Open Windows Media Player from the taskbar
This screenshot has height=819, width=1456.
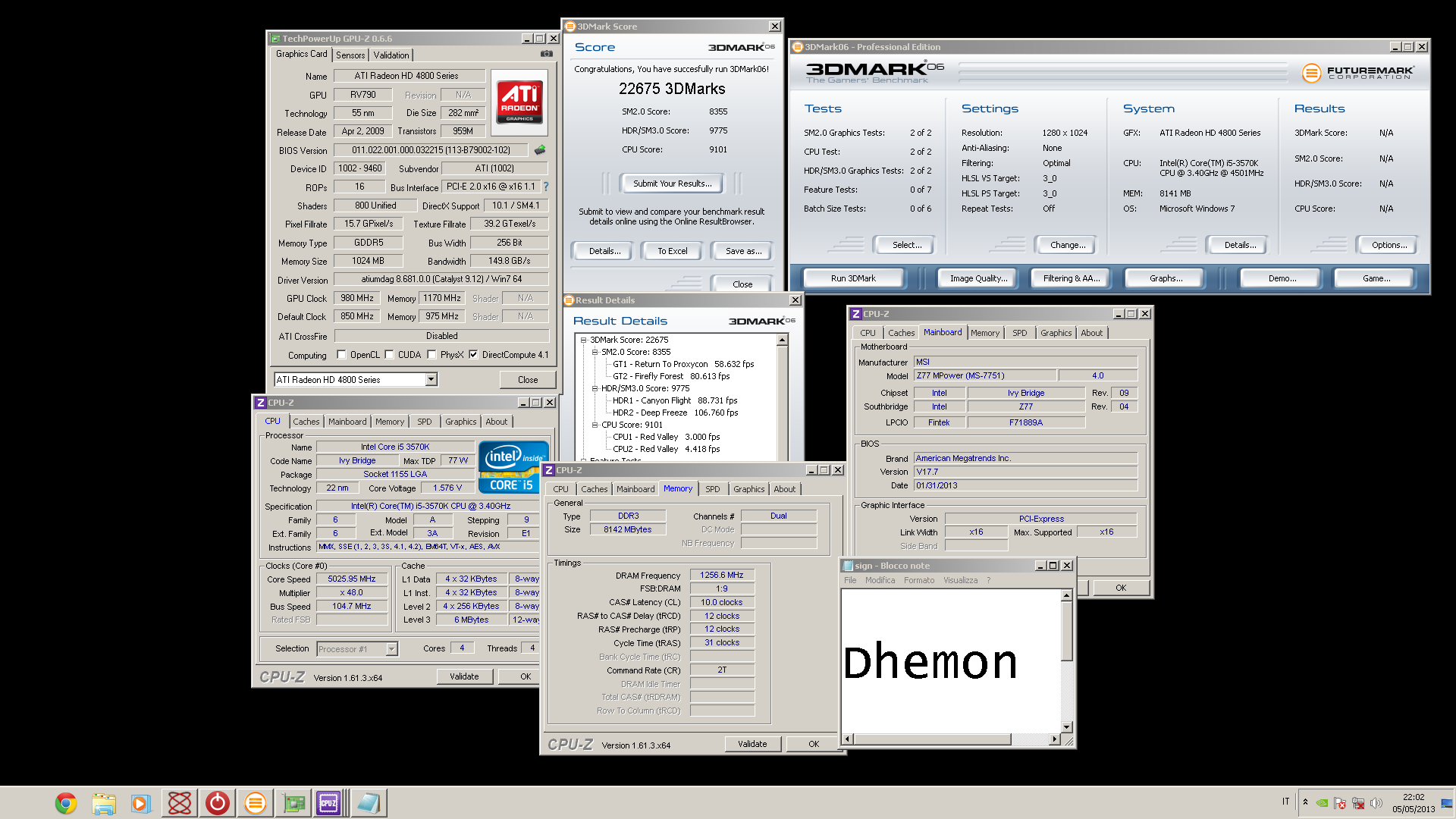[141, 803]
